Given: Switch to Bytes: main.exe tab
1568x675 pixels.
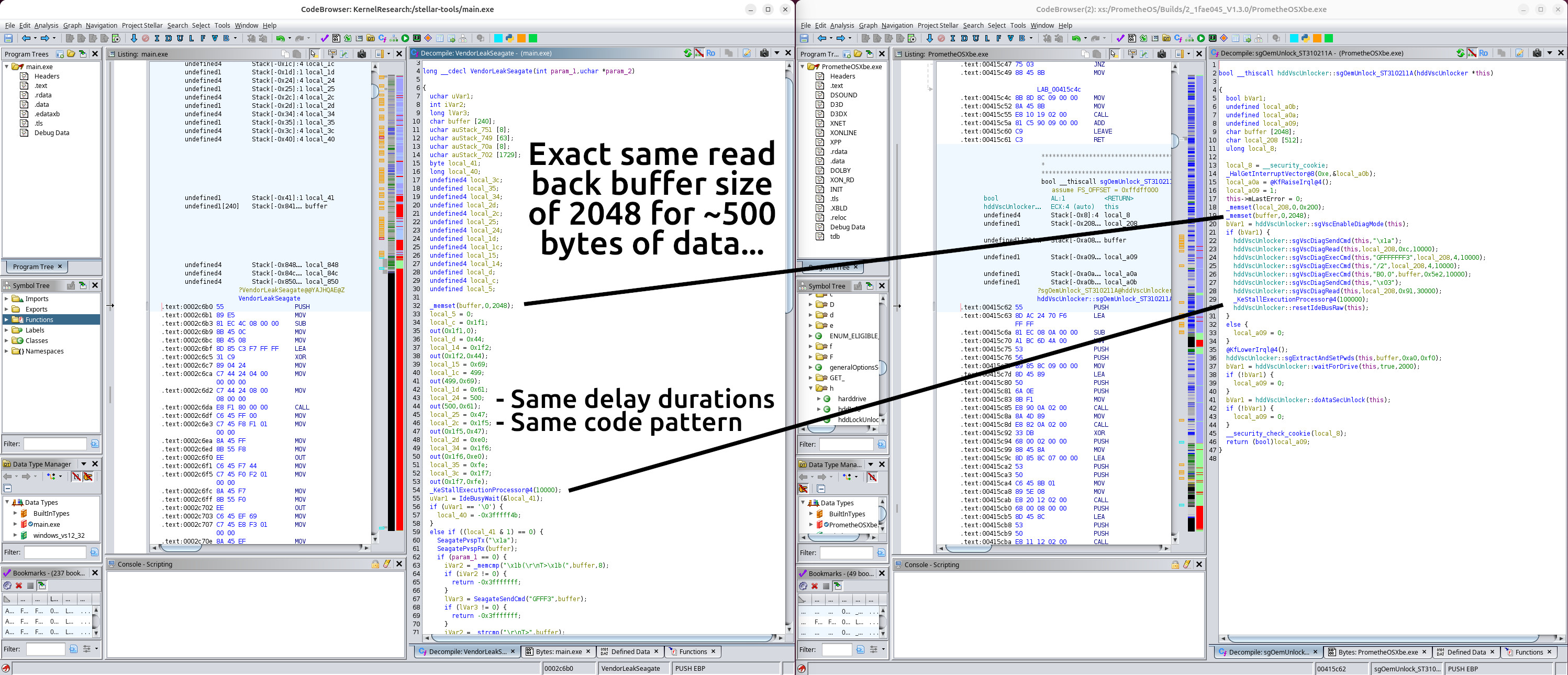Looking at the screenshot, I should pyautogui.click(x=558, y=651).
